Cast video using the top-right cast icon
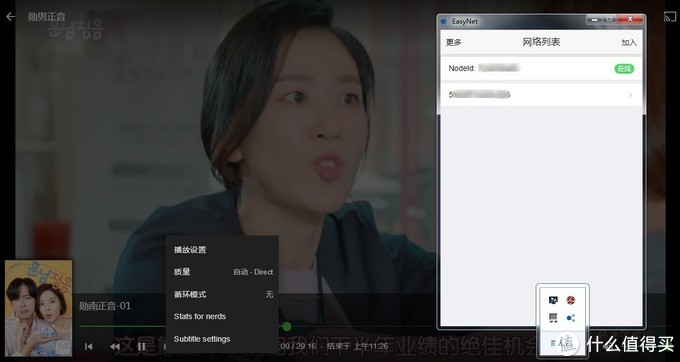This screenshot has width=680, height=362. [670, 17]
